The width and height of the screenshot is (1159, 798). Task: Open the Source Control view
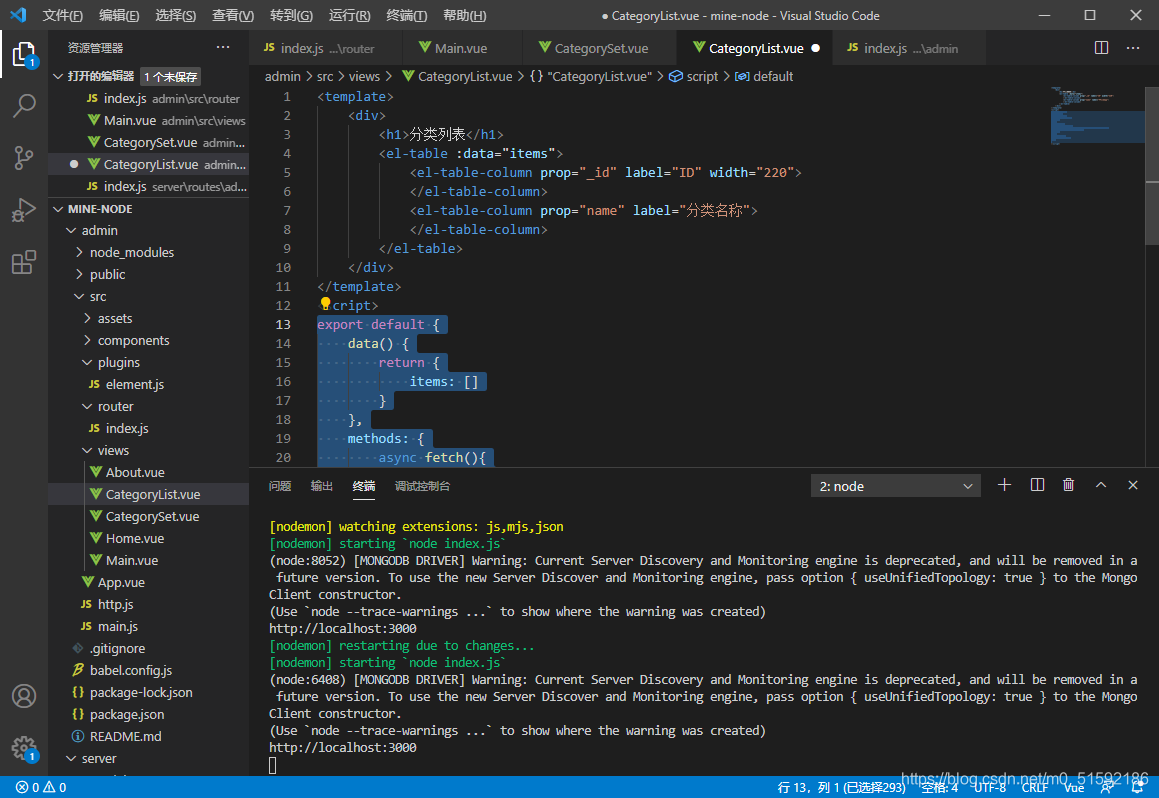24,157
